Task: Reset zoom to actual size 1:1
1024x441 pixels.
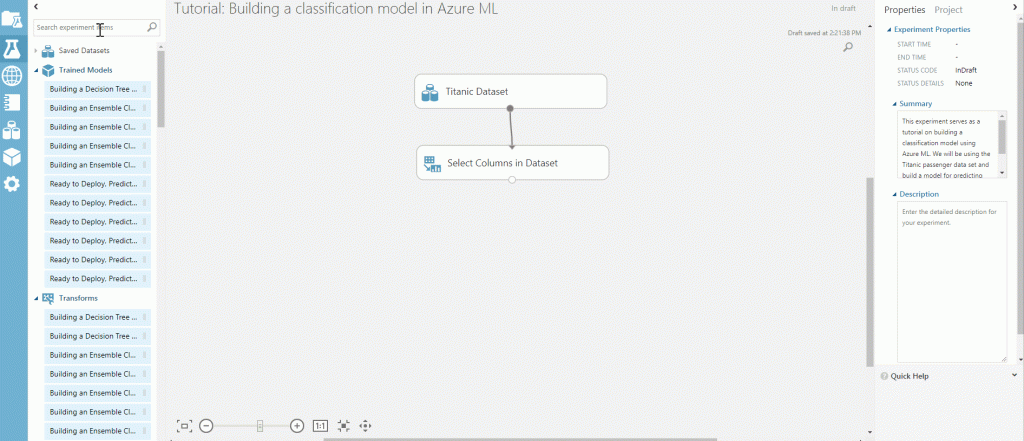Action: 321,426
